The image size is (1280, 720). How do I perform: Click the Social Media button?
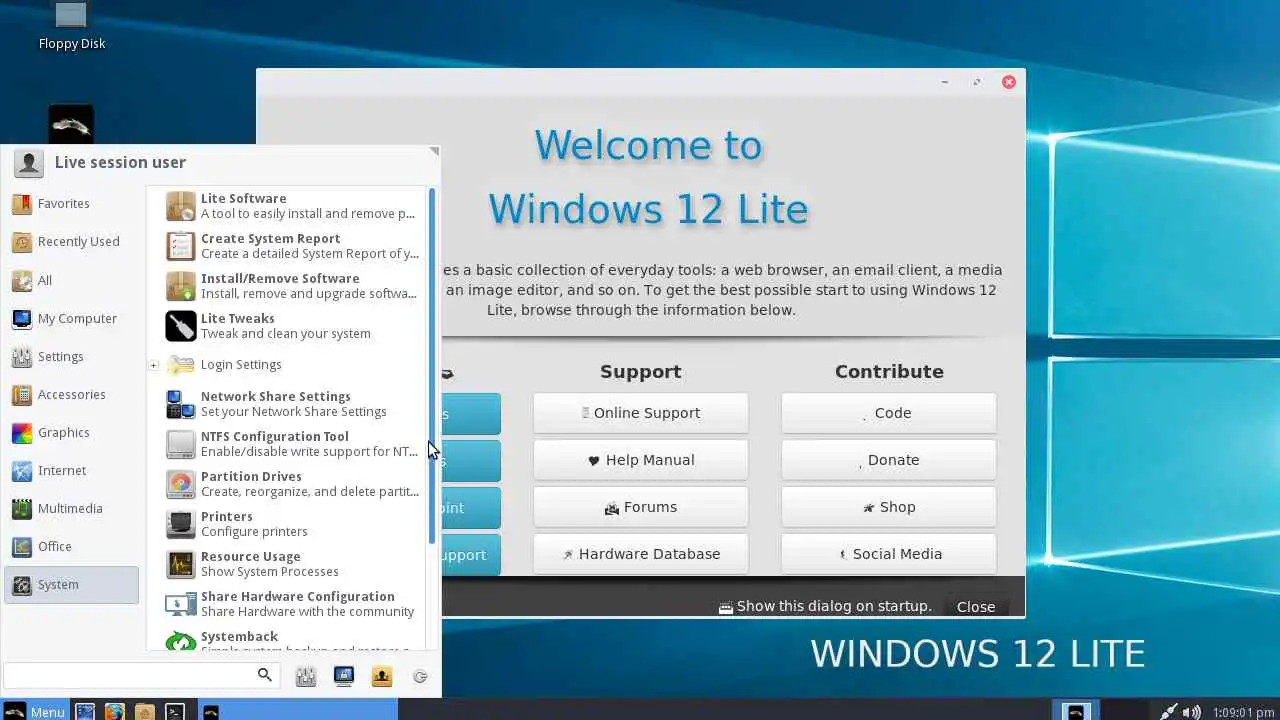(889, 554)
